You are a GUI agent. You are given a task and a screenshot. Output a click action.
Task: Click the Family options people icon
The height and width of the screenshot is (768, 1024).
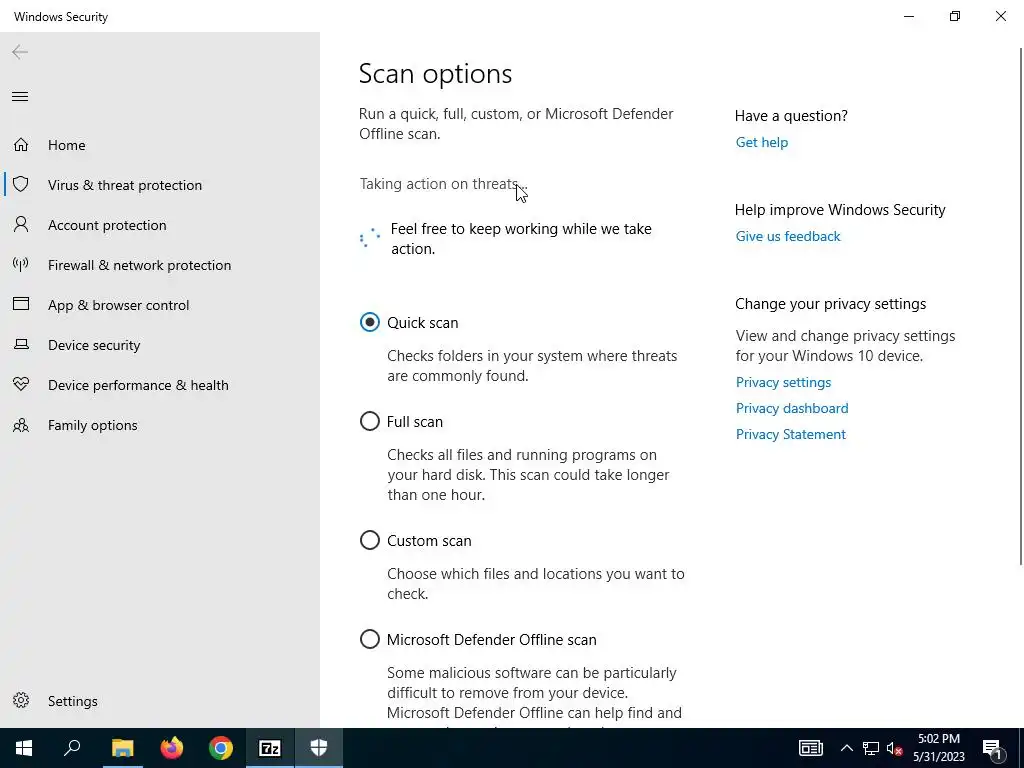pos(21,425)
